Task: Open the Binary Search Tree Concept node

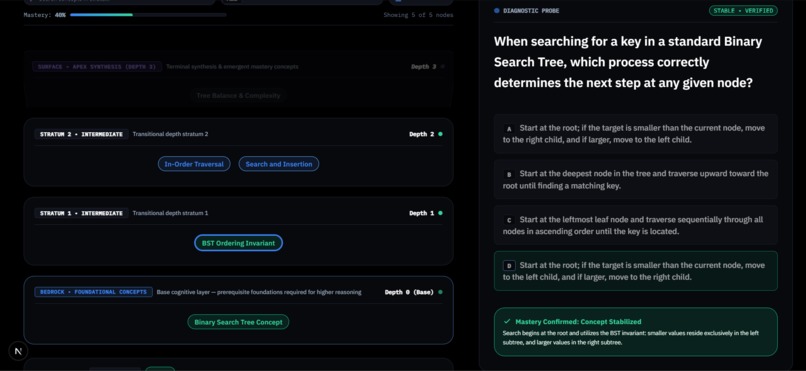Action: (x=238, y=322)
